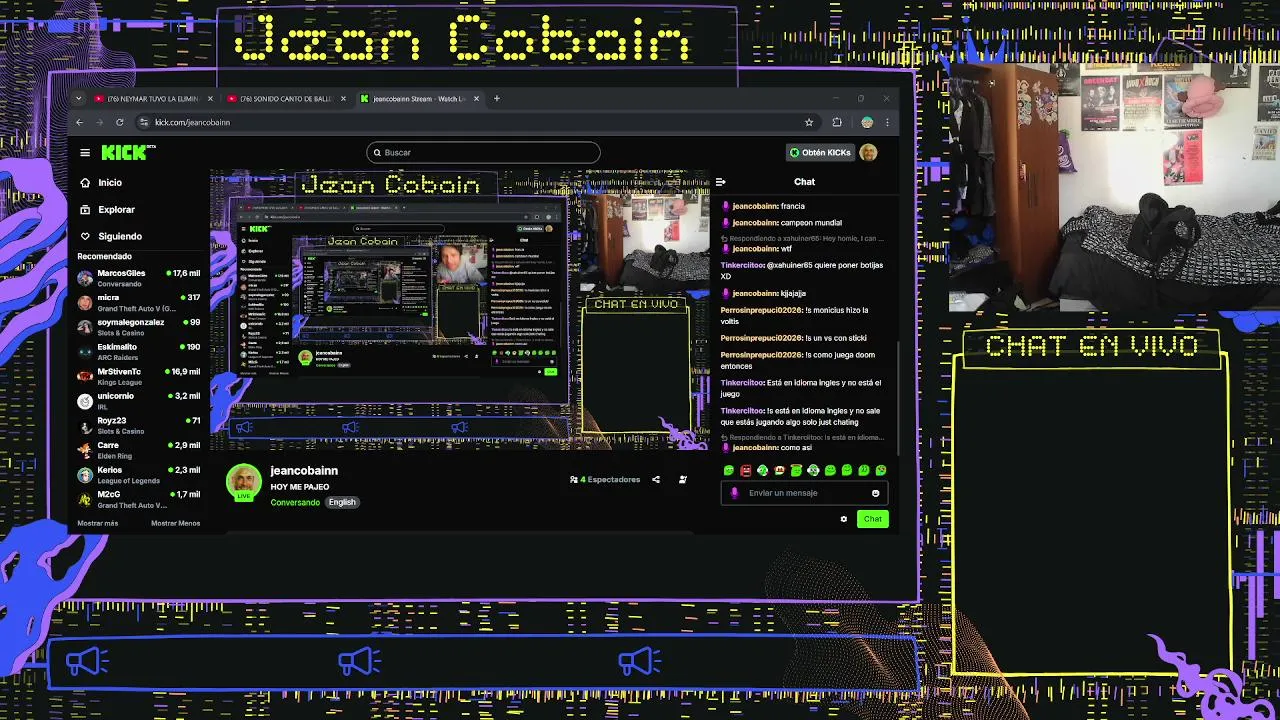
Task: Click the purple microphone badge in chat input
Action: [734, 493]
